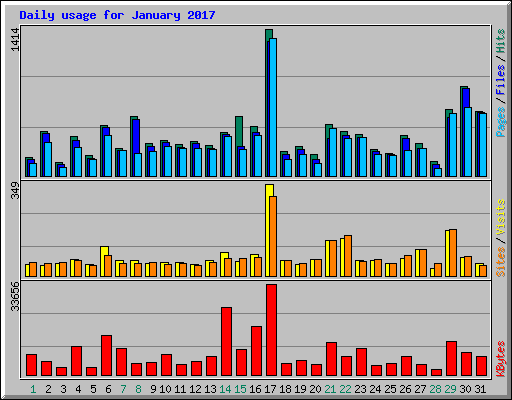This screenshot has height=400, width=512.
Task: Click the day 17 yellow visits bar
Action: (269, 230)
